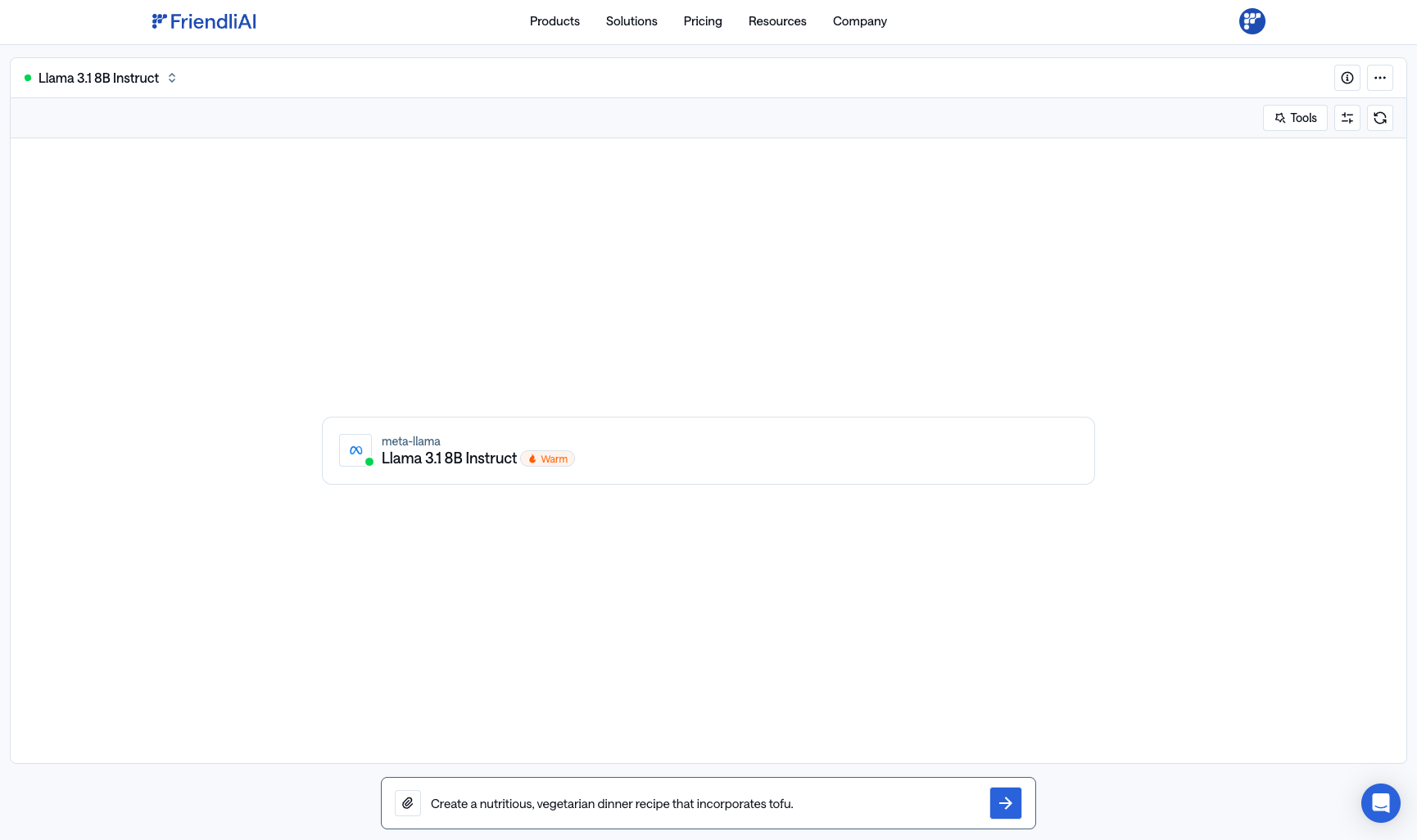The height and width of the screenshot is (840, 1417).
Task: Focus the tofu recipe prompt input field
Action: pos(704,804)
